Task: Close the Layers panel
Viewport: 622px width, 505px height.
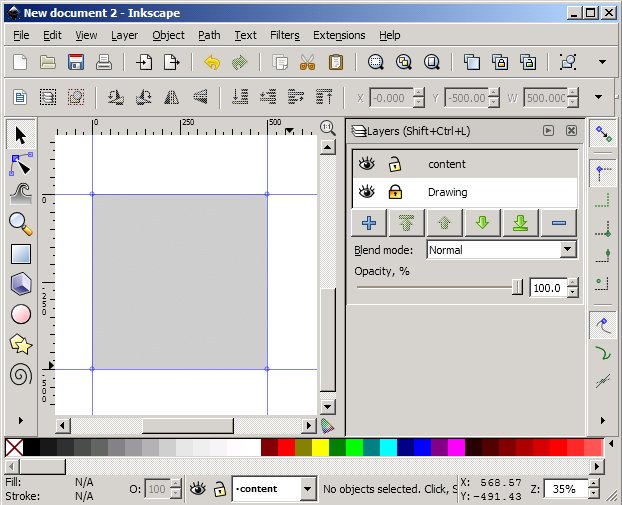Action: coord(571,131)
